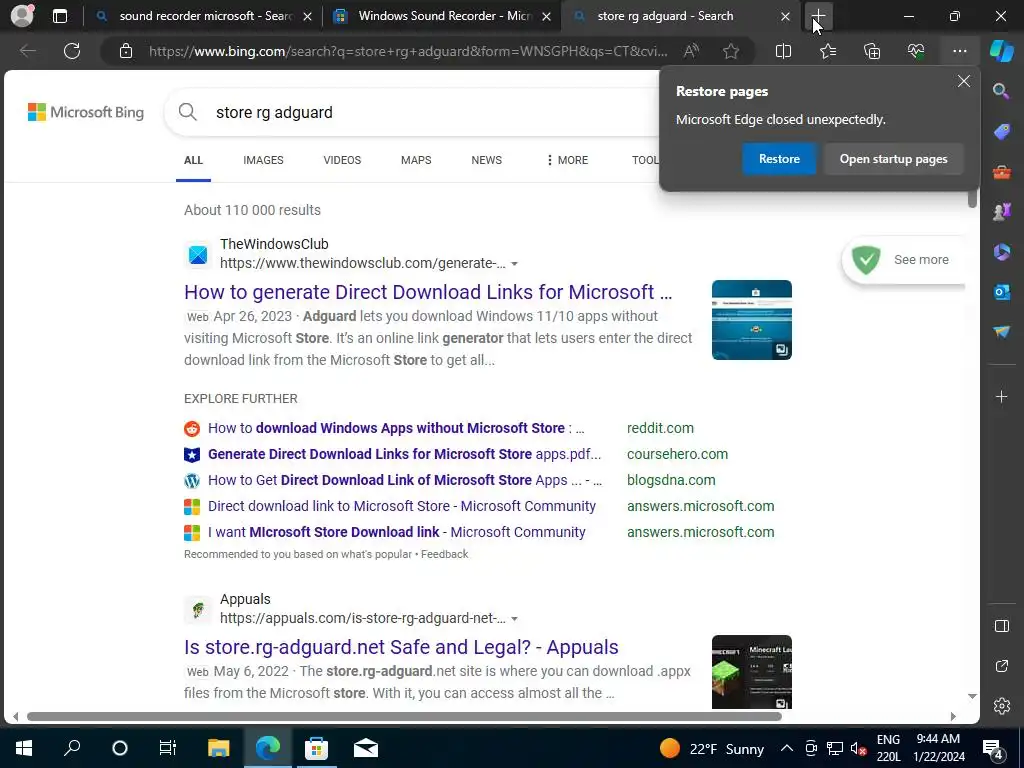Image resolution: width=1024 pixels, height=768 pixels.
Task: Open Direct download link to Microsoft Store link
Action: tap(402, 506)
